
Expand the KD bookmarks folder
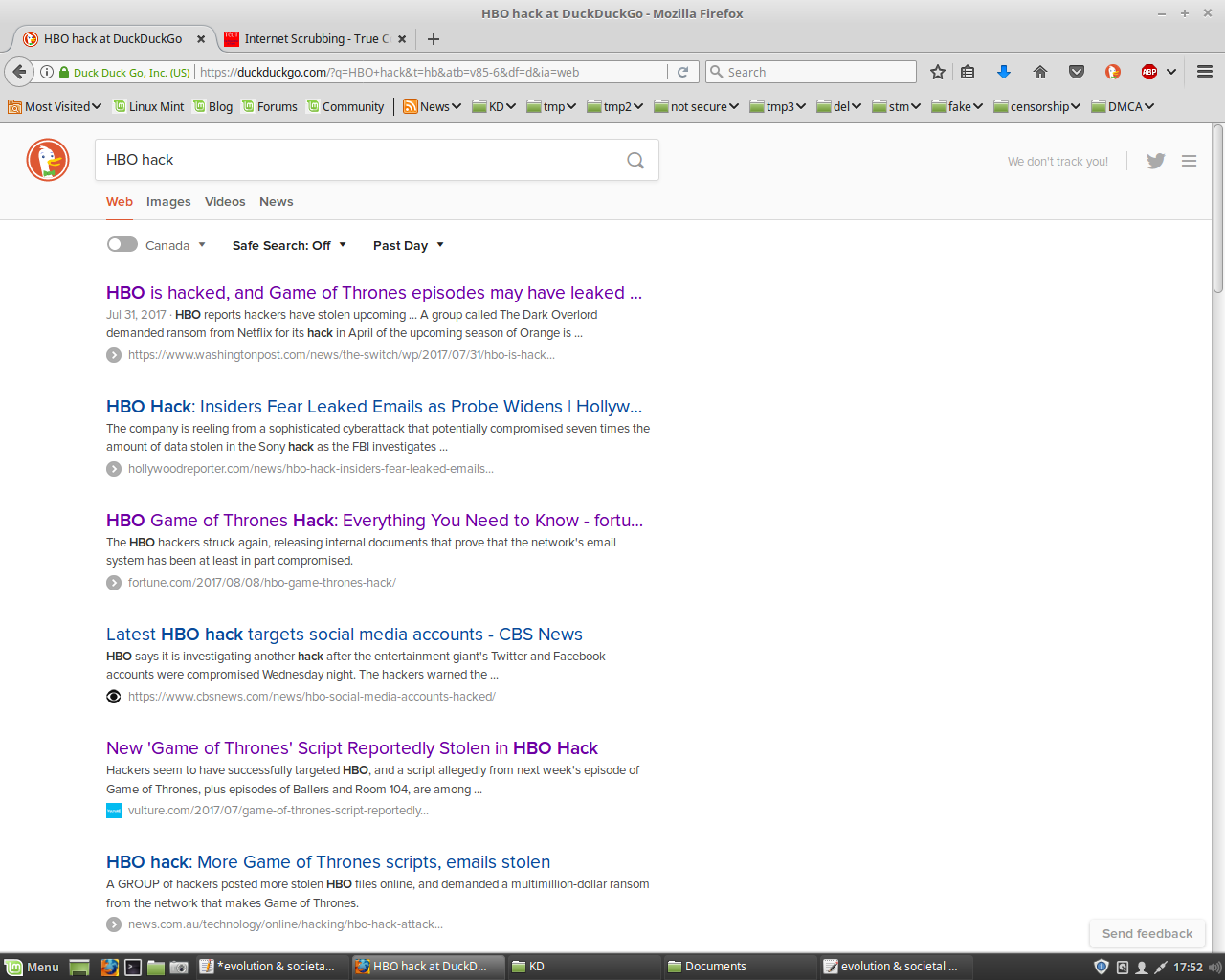point(494,106)
